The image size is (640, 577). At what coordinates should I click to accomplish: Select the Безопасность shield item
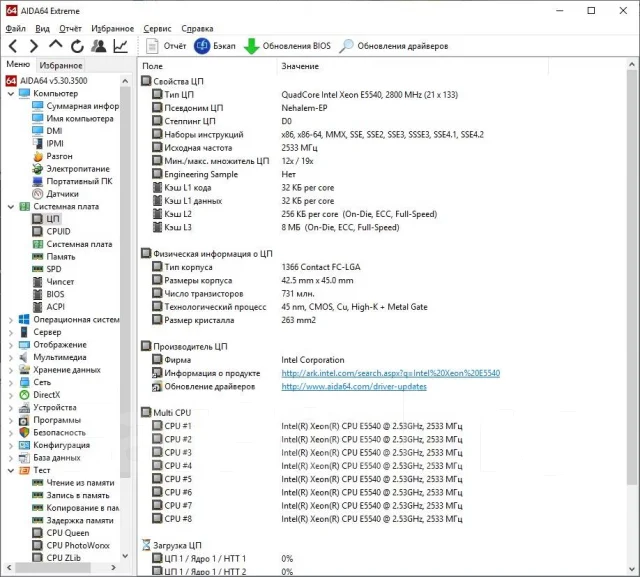53,433
